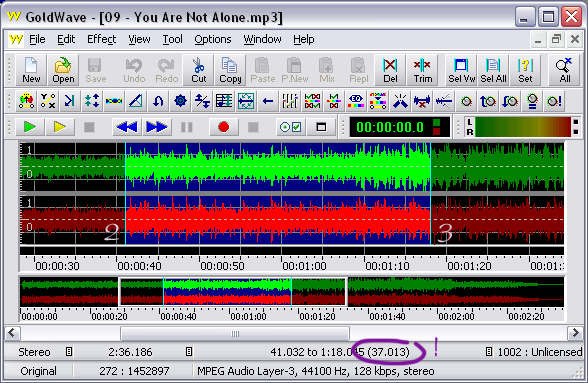Start playback with the green Play button
Screen dimensions: 588x383
30,127
